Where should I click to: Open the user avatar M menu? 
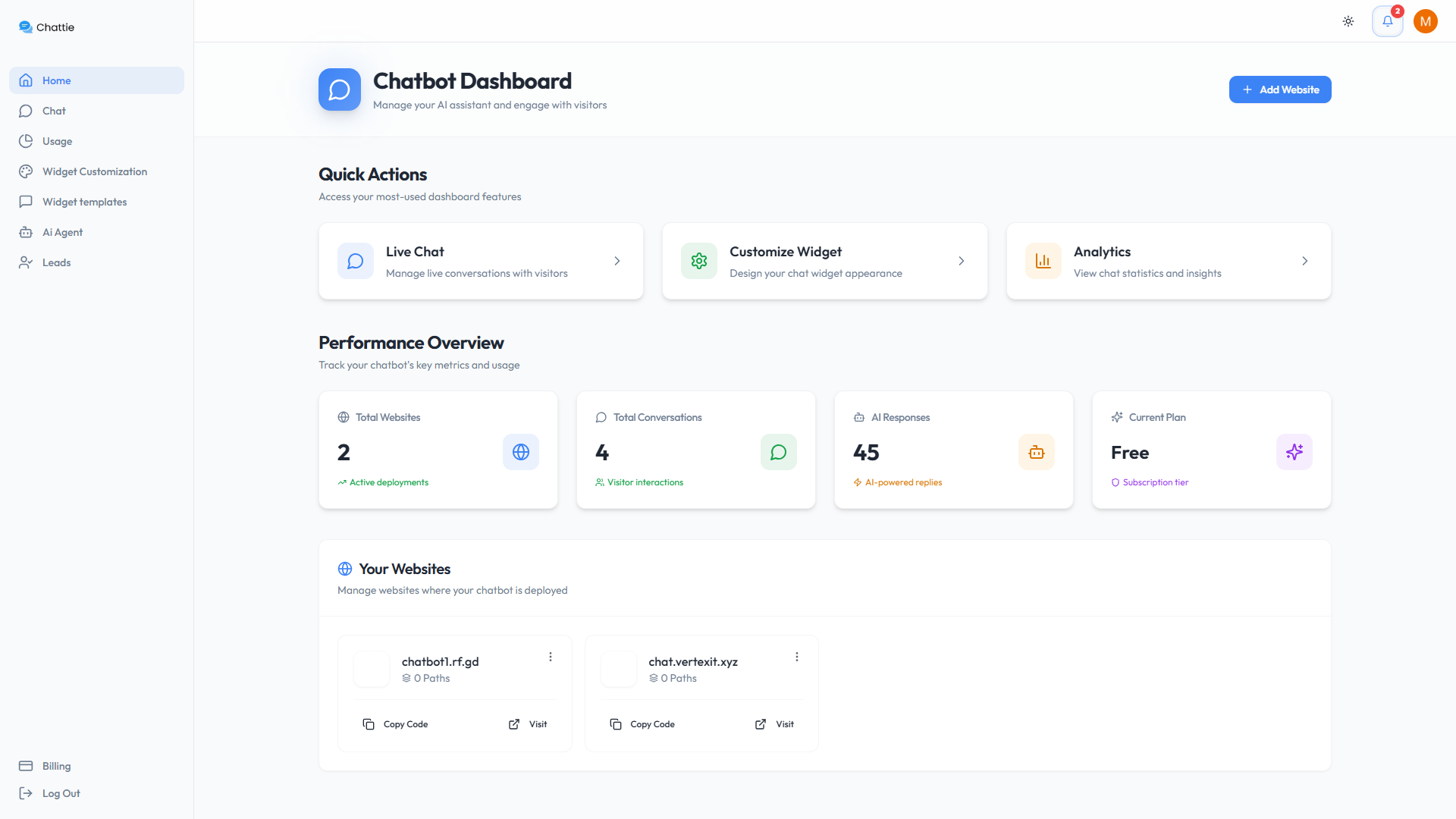point(1426,21)
